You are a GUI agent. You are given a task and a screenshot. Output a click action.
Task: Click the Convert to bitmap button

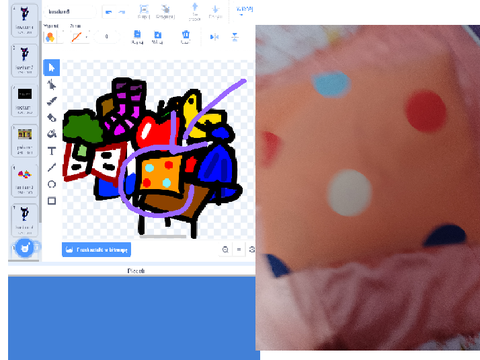96,250
